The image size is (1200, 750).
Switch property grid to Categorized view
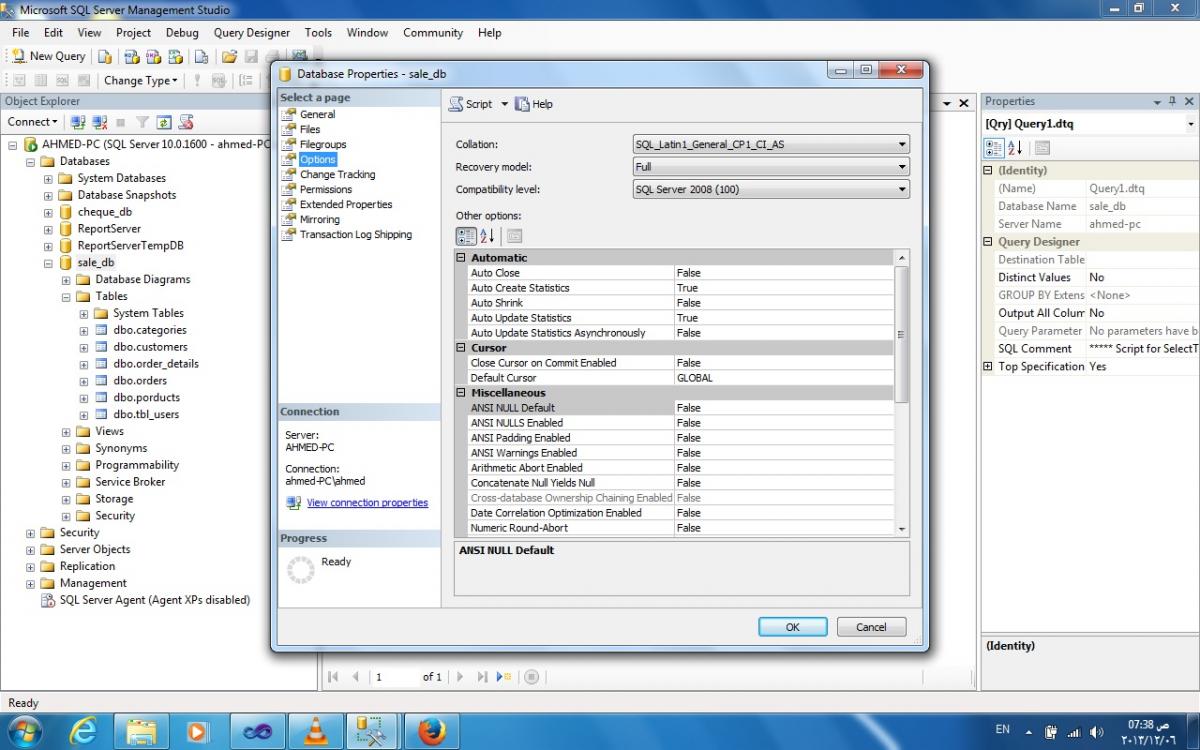coord(466,237)
